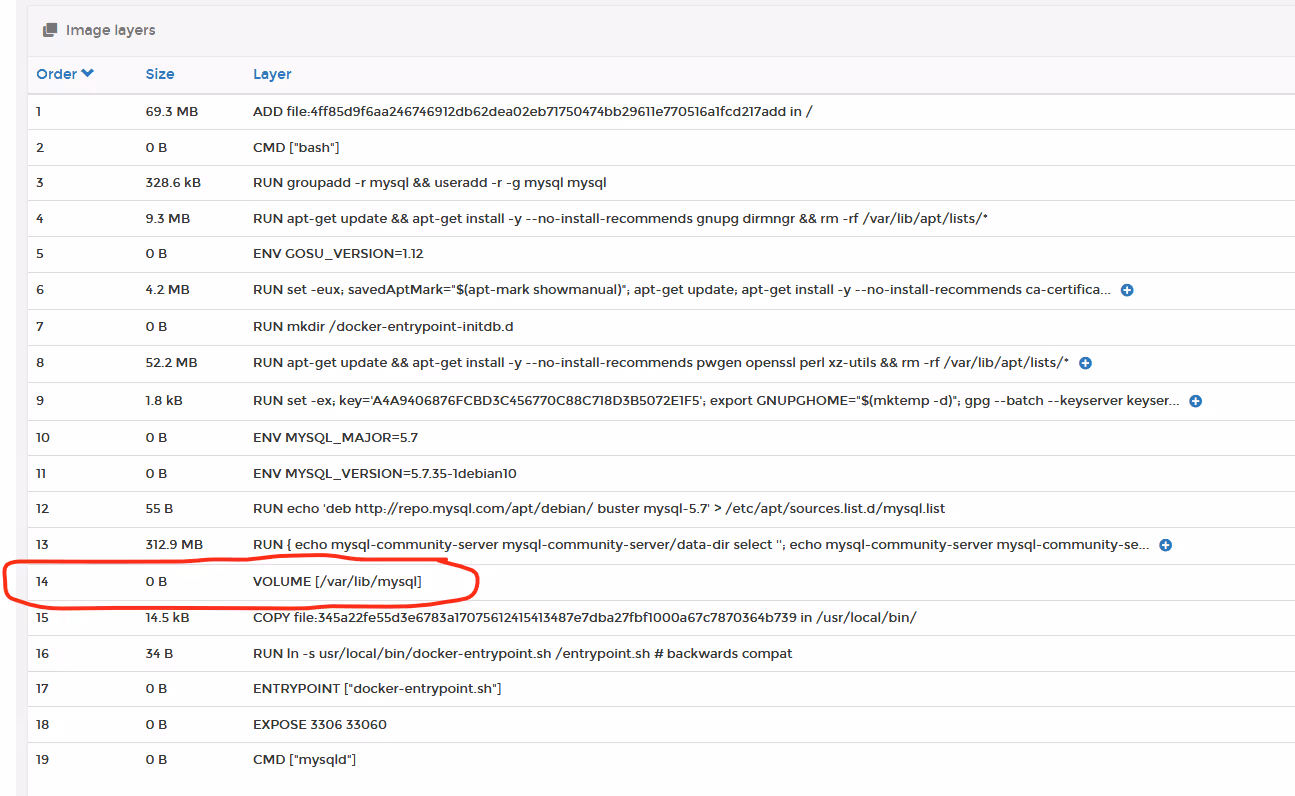This screenshot has height=796, width=1295.
Task: Click the 34 B size value
Action: (159, 653)
